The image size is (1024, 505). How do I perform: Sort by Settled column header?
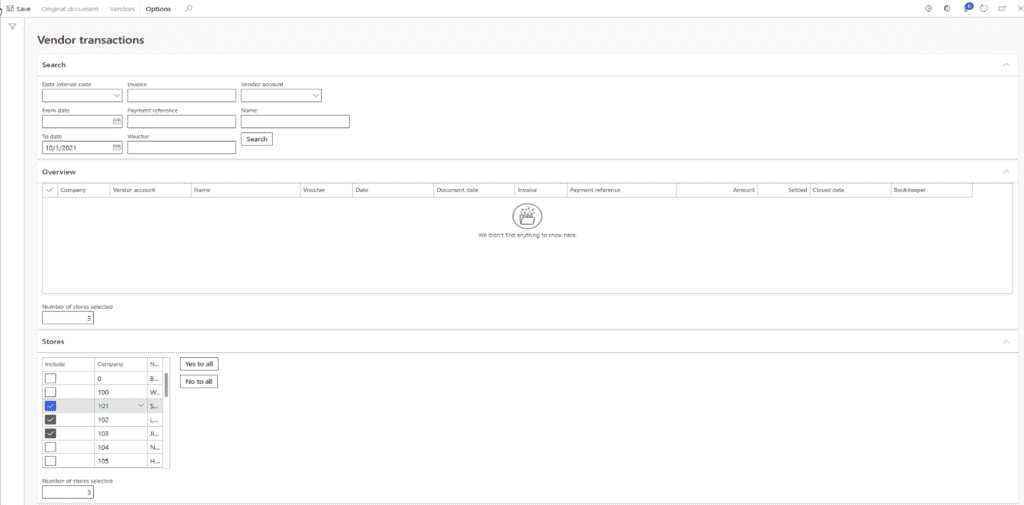pyautogui.click(x=799, y=190)
